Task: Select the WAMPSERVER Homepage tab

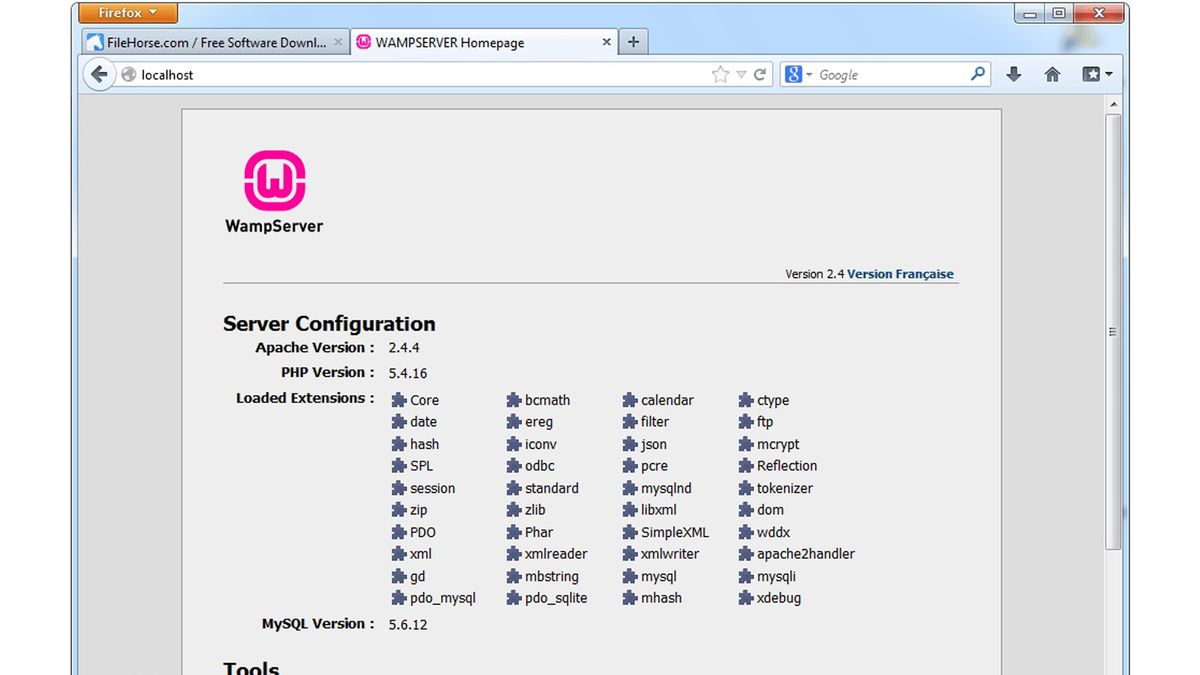Action: click(450, 42)
